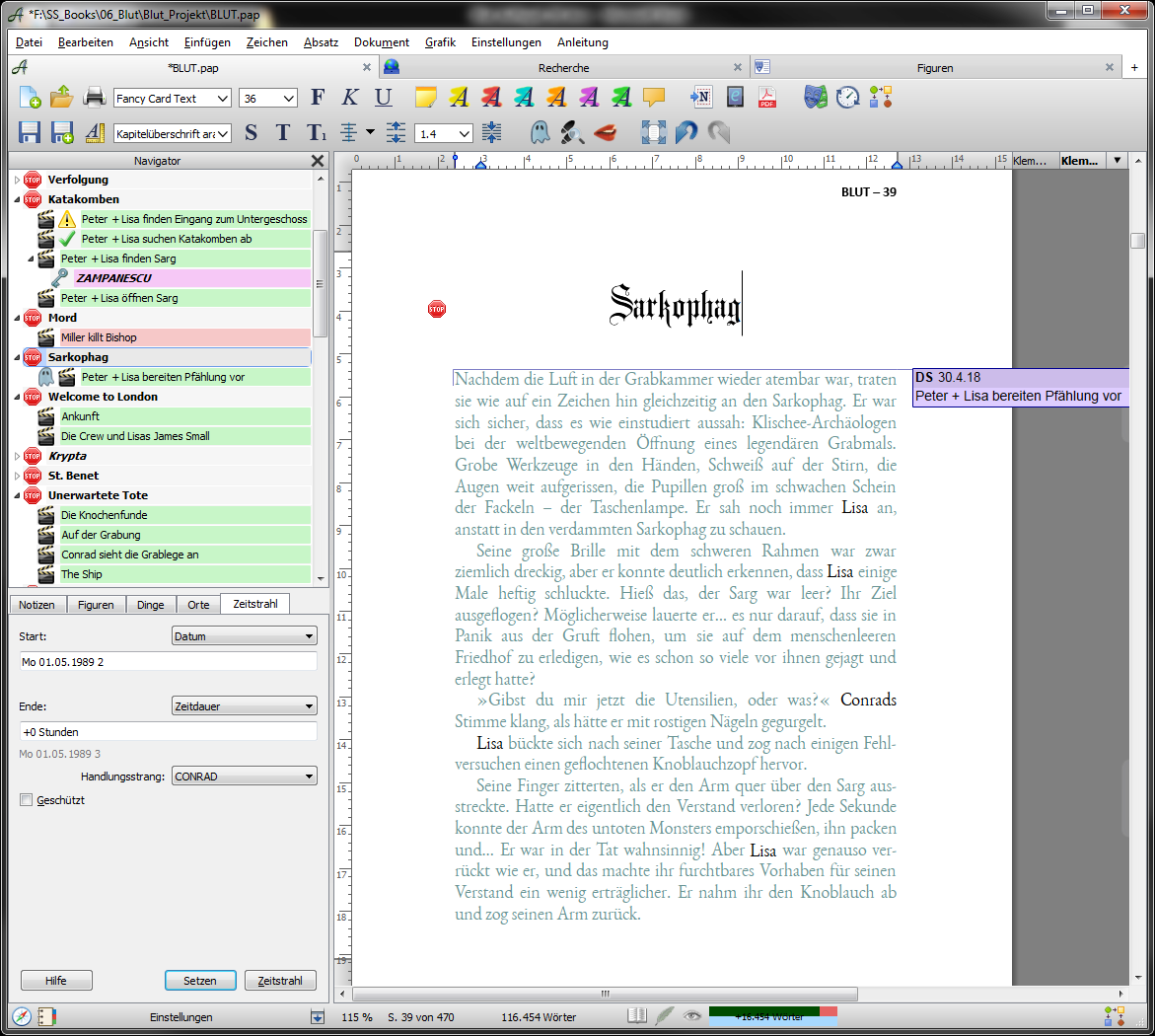Click the new document icon
This screenshot has height=1036, width=1155.
(x=30, y=98)
